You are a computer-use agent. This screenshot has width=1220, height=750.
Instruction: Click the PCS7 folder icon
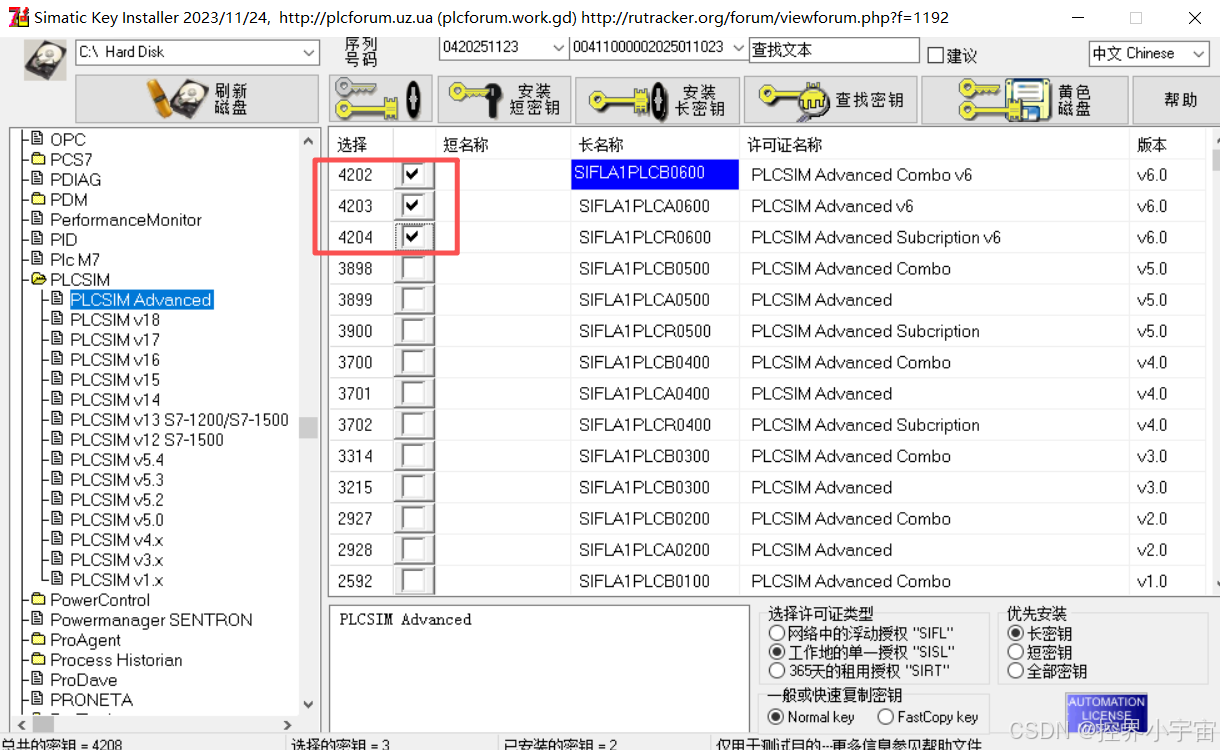(38, 160)
